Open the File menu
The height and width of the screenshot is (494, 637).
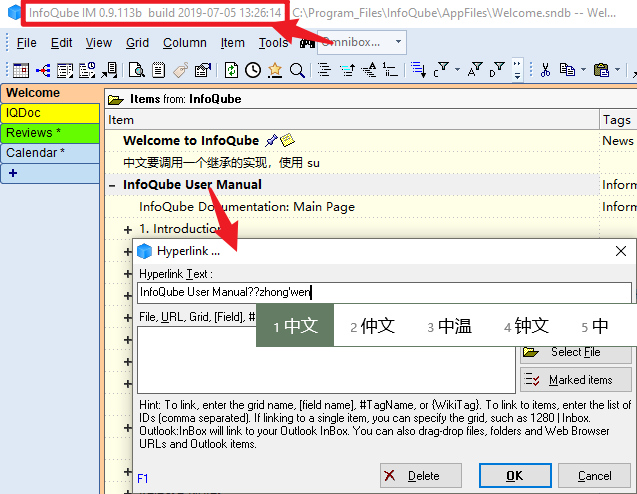point(26,43)
